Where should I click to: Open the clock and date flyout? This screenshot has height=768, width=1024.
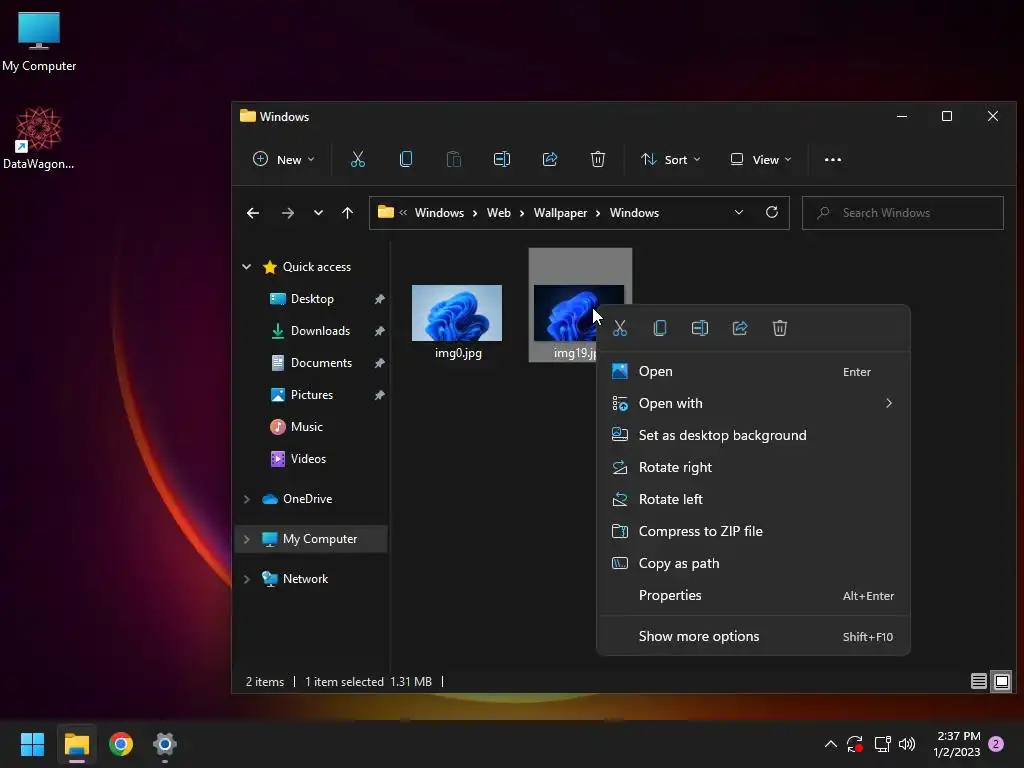pyautogui.click(x=957, y=744)
